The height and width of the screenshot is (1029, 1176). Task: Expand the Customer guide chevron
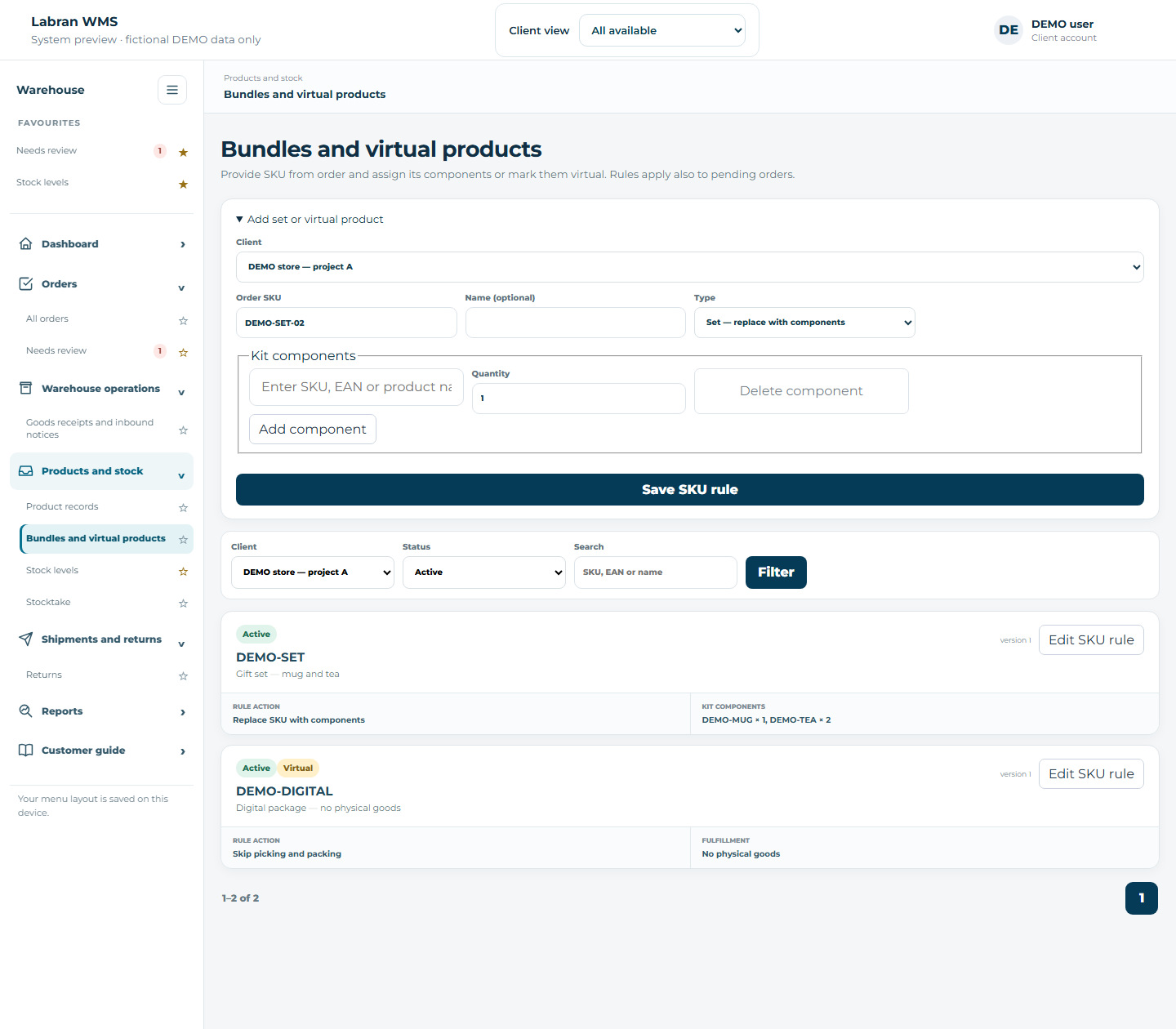click(182, 751)
